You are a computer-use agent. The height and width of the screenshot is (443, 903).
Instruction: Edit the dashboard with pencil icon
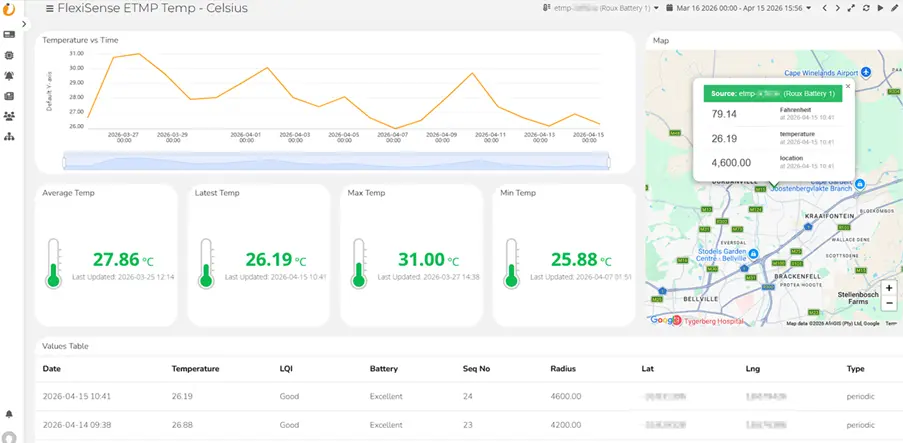tap(894, 8)
